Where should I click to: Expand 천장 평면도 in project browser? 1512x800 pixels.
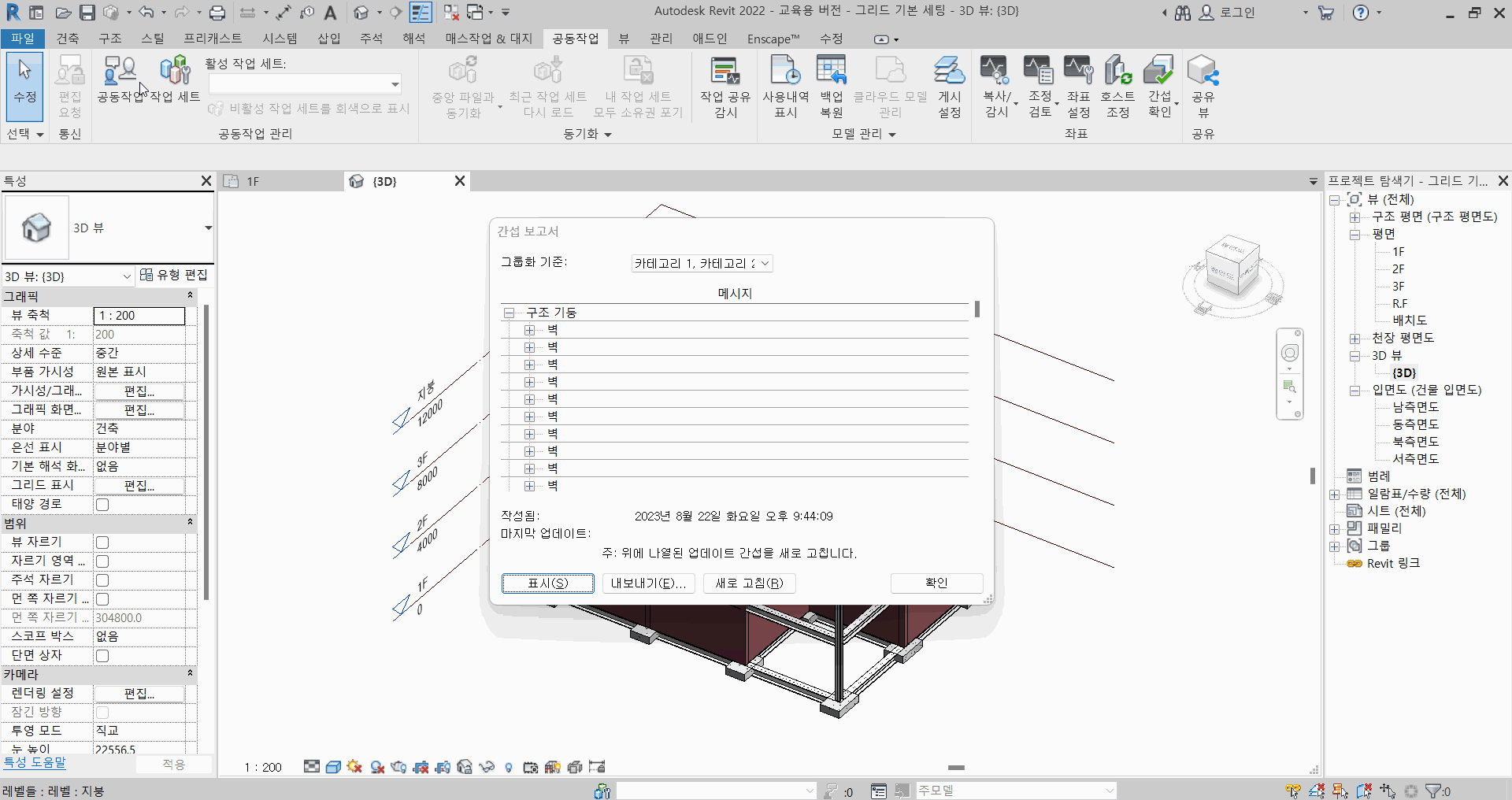[1354, 339]
